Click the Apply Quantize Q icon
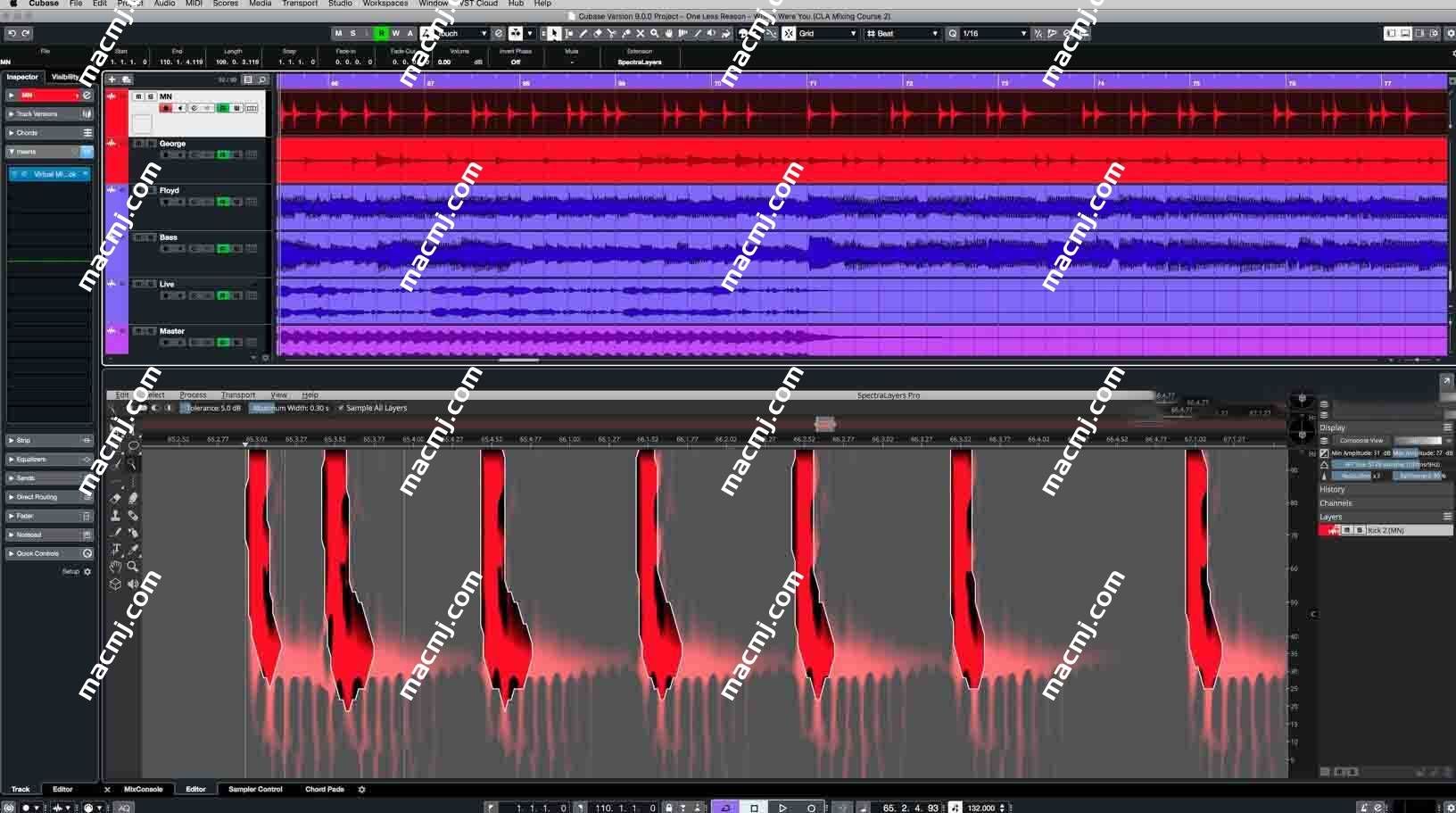The image size is (1456, 813). tap(953, 33)
